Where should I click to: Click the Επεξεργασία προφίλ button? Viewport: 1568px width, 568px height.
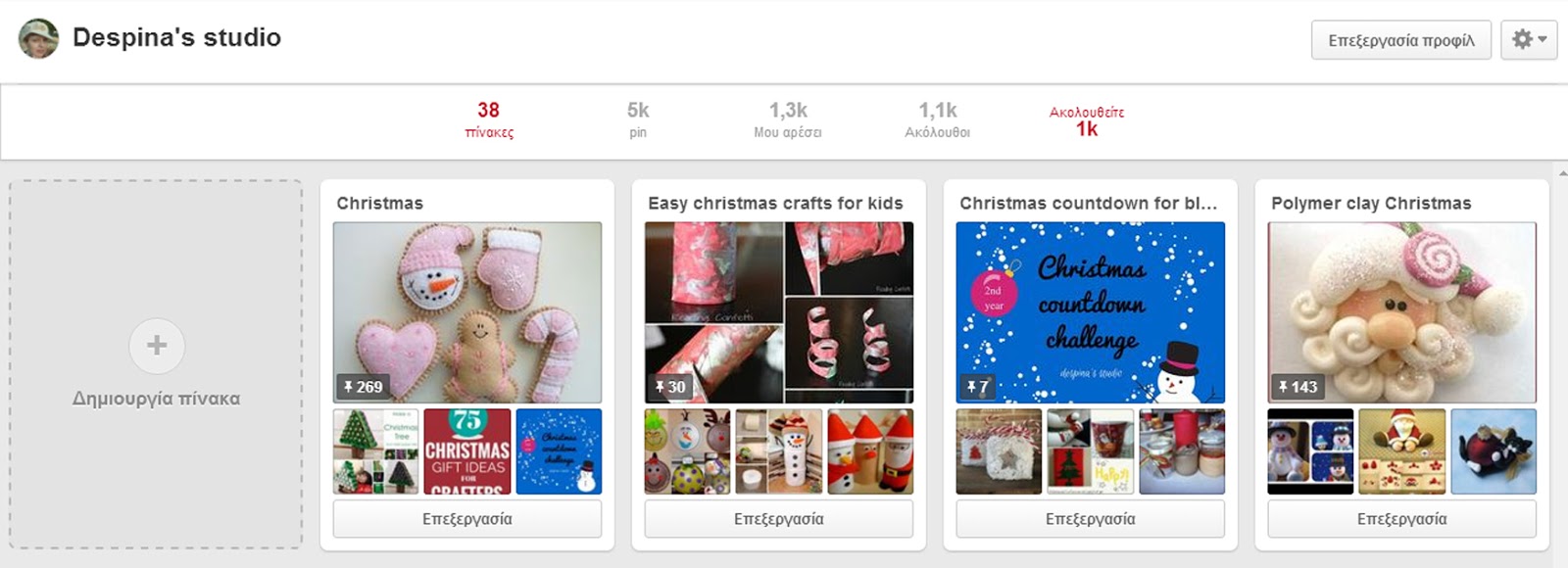pos(1400,40)
